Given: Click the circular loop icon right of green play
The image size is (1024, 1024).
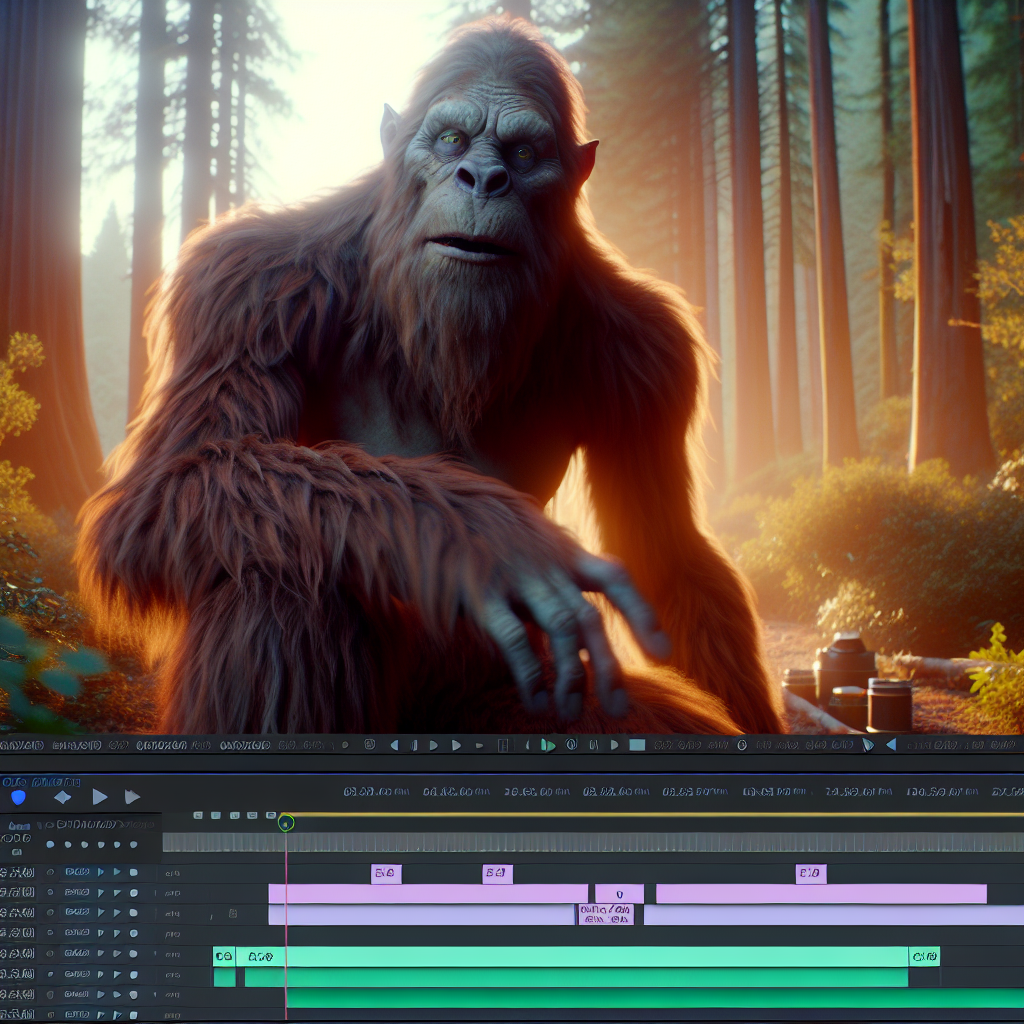Looking at the screenshot, I should [x=571, y=745].
